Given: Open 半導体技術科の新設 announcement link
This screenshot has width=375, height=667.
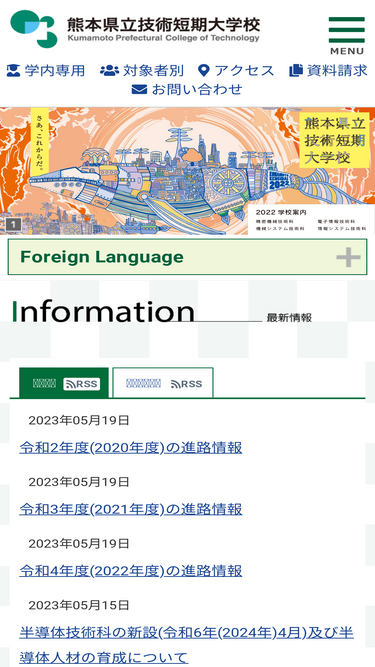Looking at the screenshot, I should (x=186, y=645).
